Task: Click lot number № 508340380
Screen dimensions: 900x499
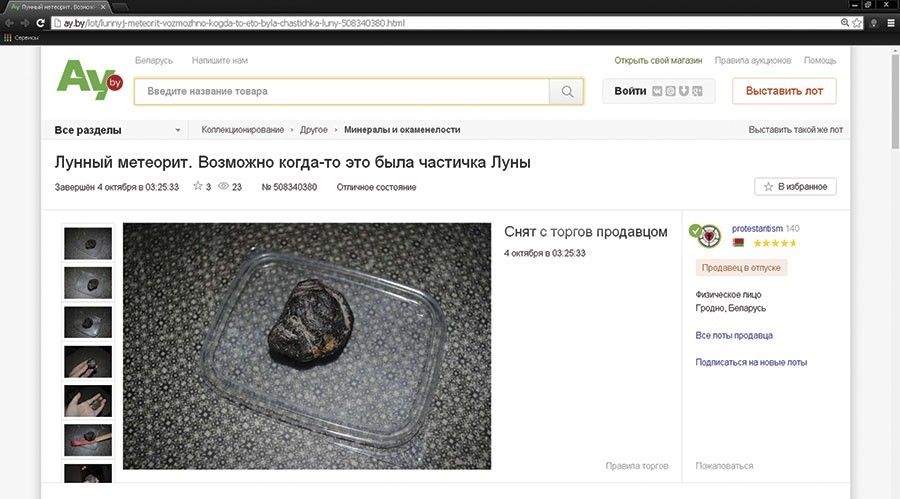Action: click(x=289, y=187)
